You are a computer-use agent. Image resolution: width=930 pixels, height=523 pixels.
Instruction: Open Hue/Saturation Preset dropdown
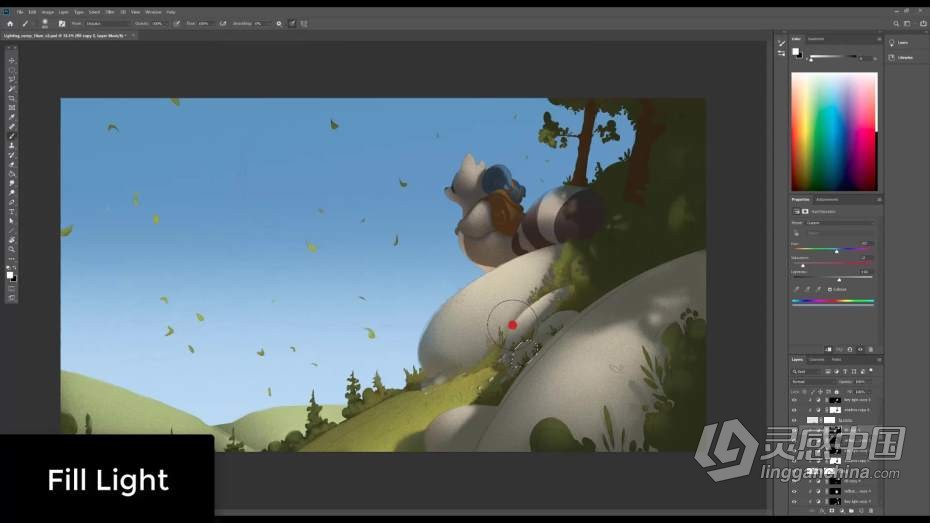[x=840, y=223]
